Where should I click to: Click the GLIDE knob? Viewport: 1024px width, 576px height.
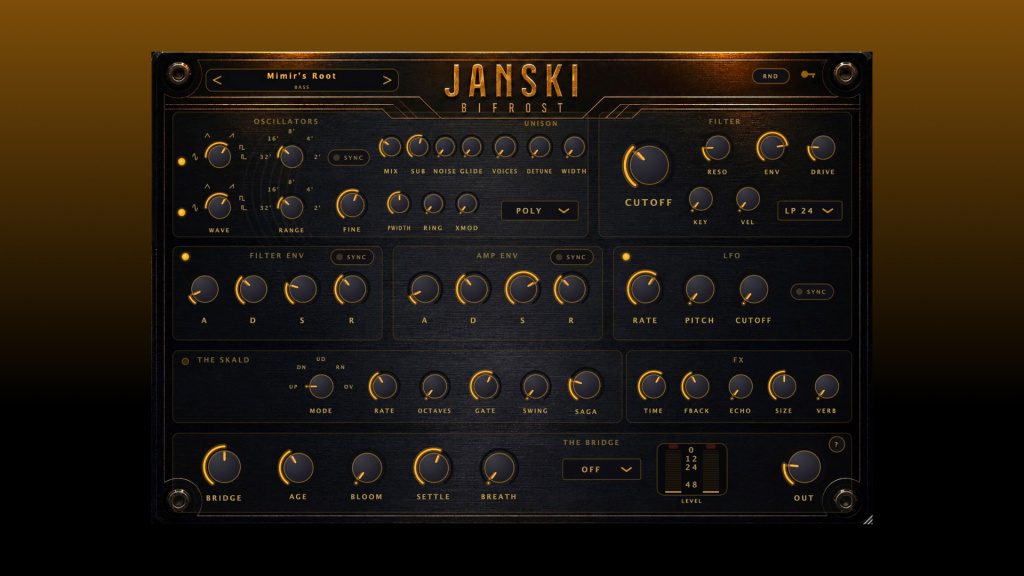[472, 148]
